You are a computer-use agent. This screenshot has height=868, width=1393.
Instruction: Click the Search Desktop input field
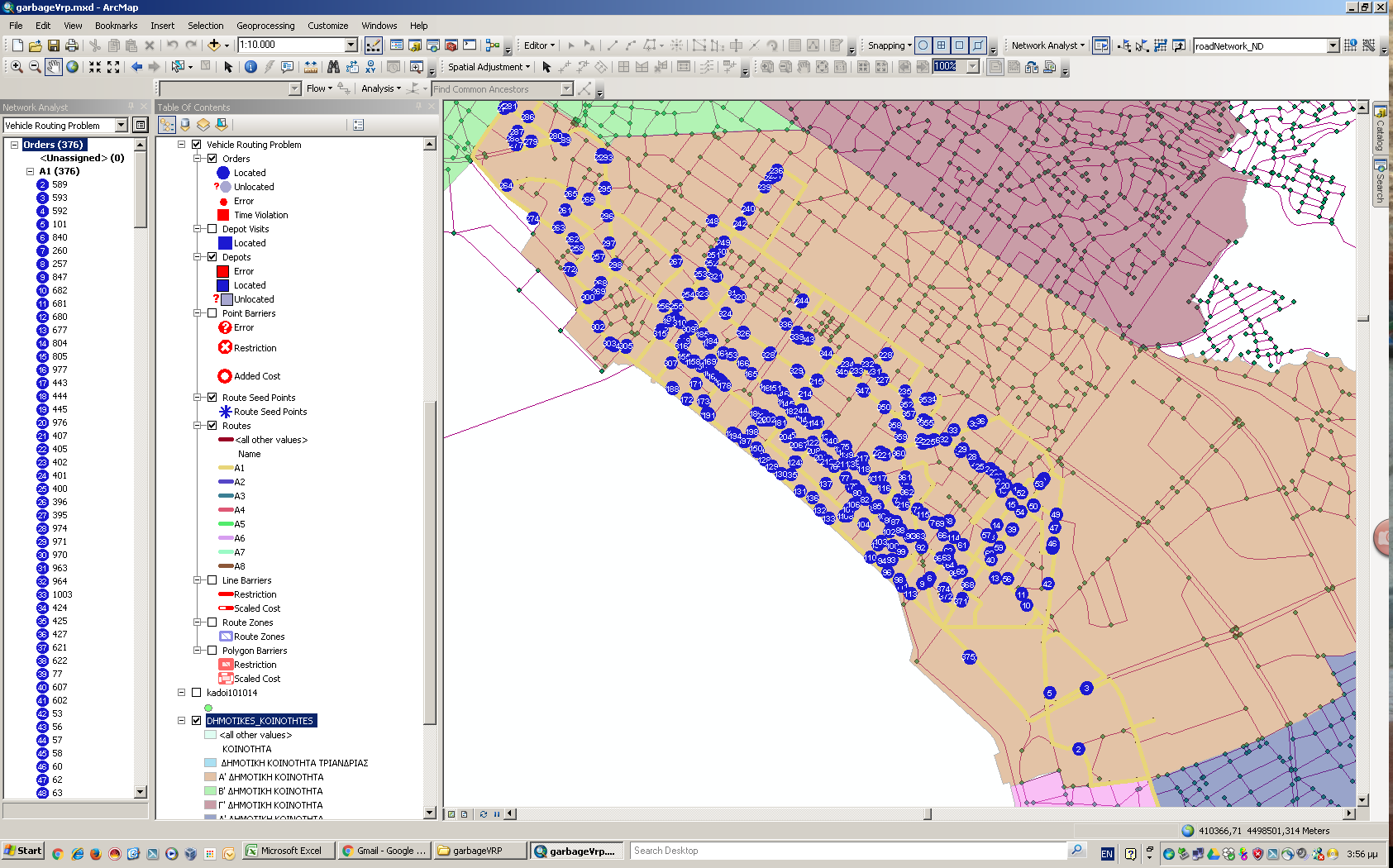[x=849, y=851]
